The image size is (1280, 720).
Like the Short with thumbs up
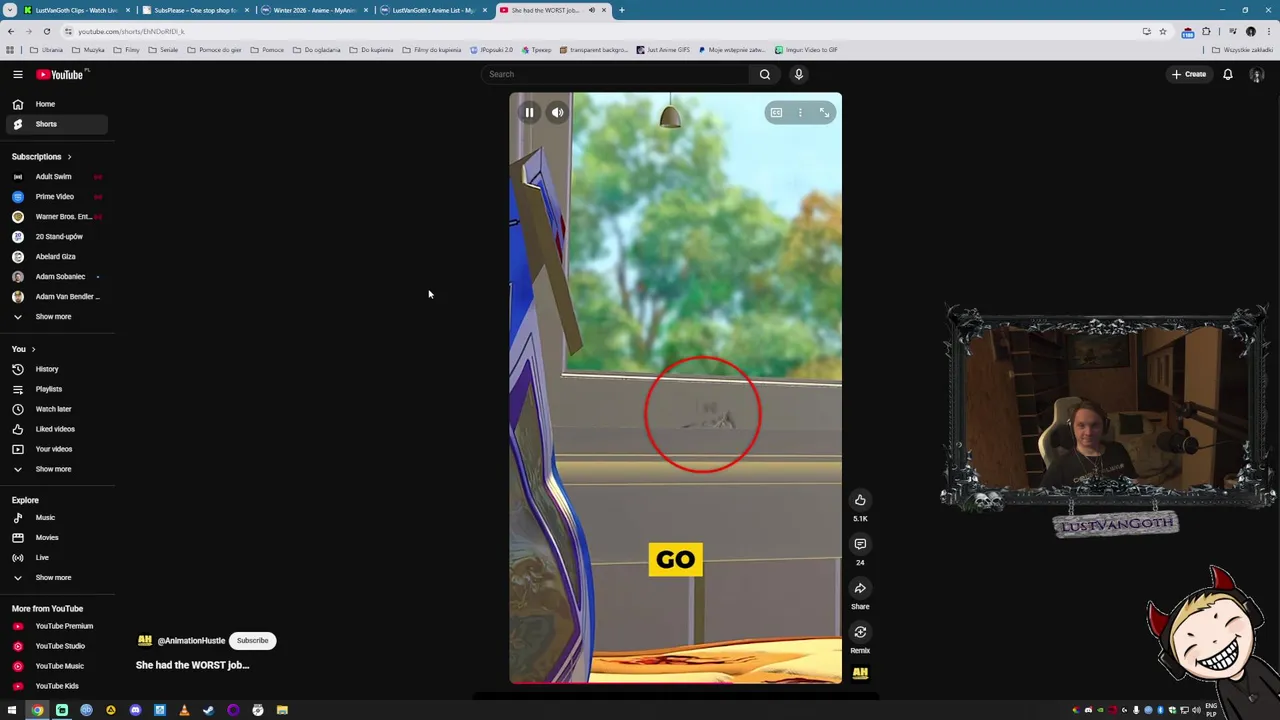(860, 500)
